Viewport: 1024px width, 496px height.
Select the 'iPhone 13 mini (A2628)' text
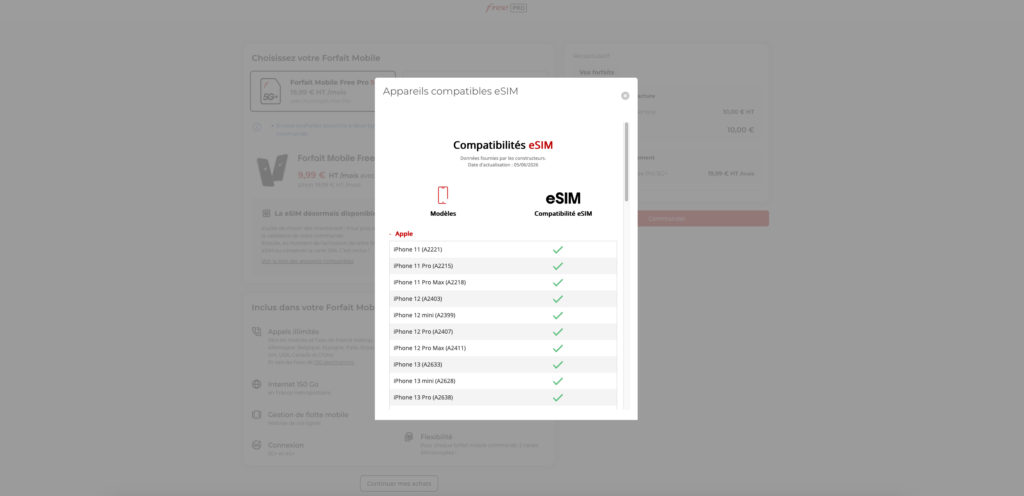point(424,380)
